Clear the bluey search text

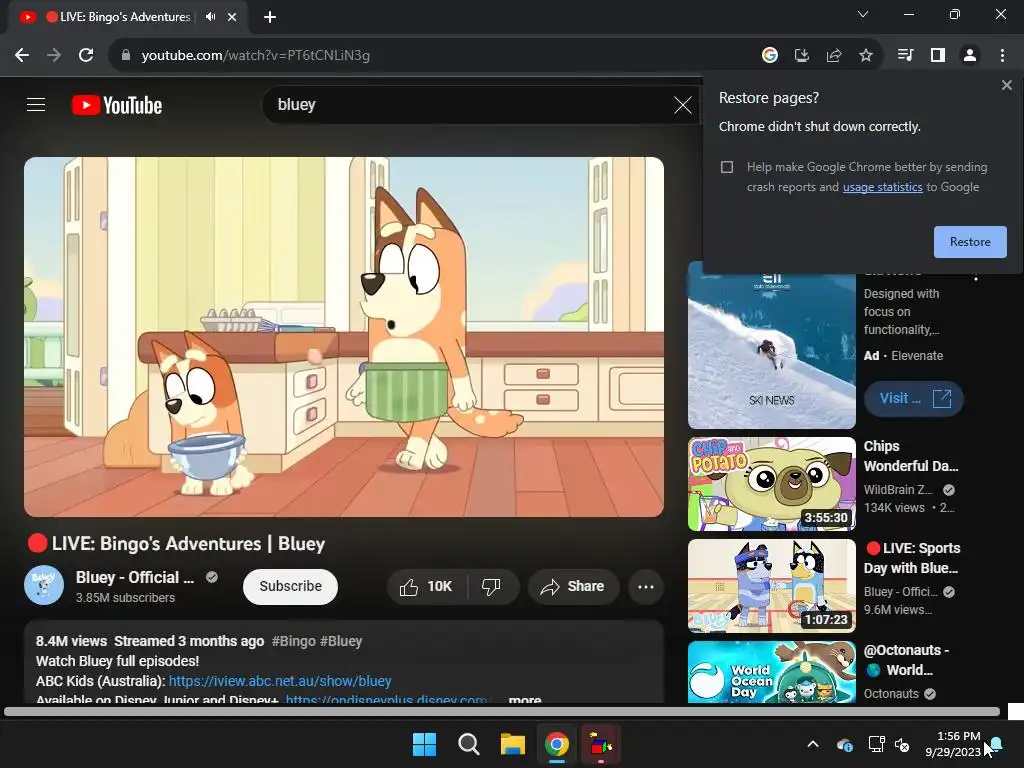682,104
